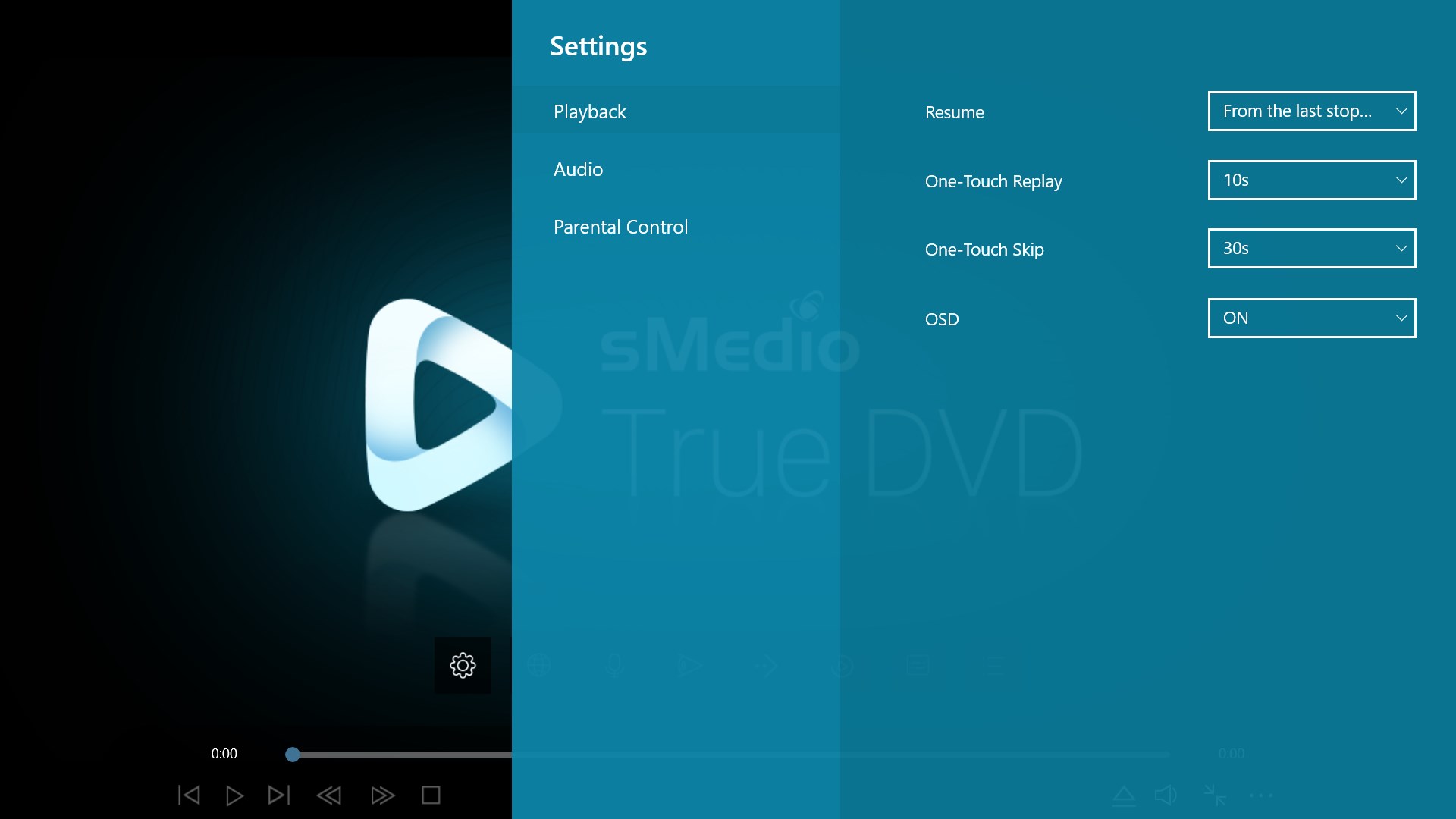Screen dimensions: 1456x819
Task: Open more options via the ellipsis icon
Action: point(1260,795)
